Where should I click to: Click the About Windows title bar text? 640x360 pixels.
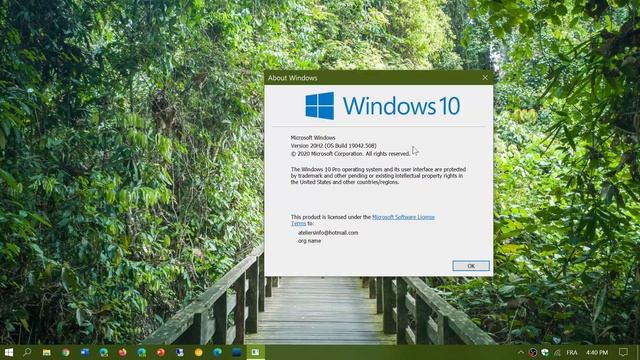point(293,78)
